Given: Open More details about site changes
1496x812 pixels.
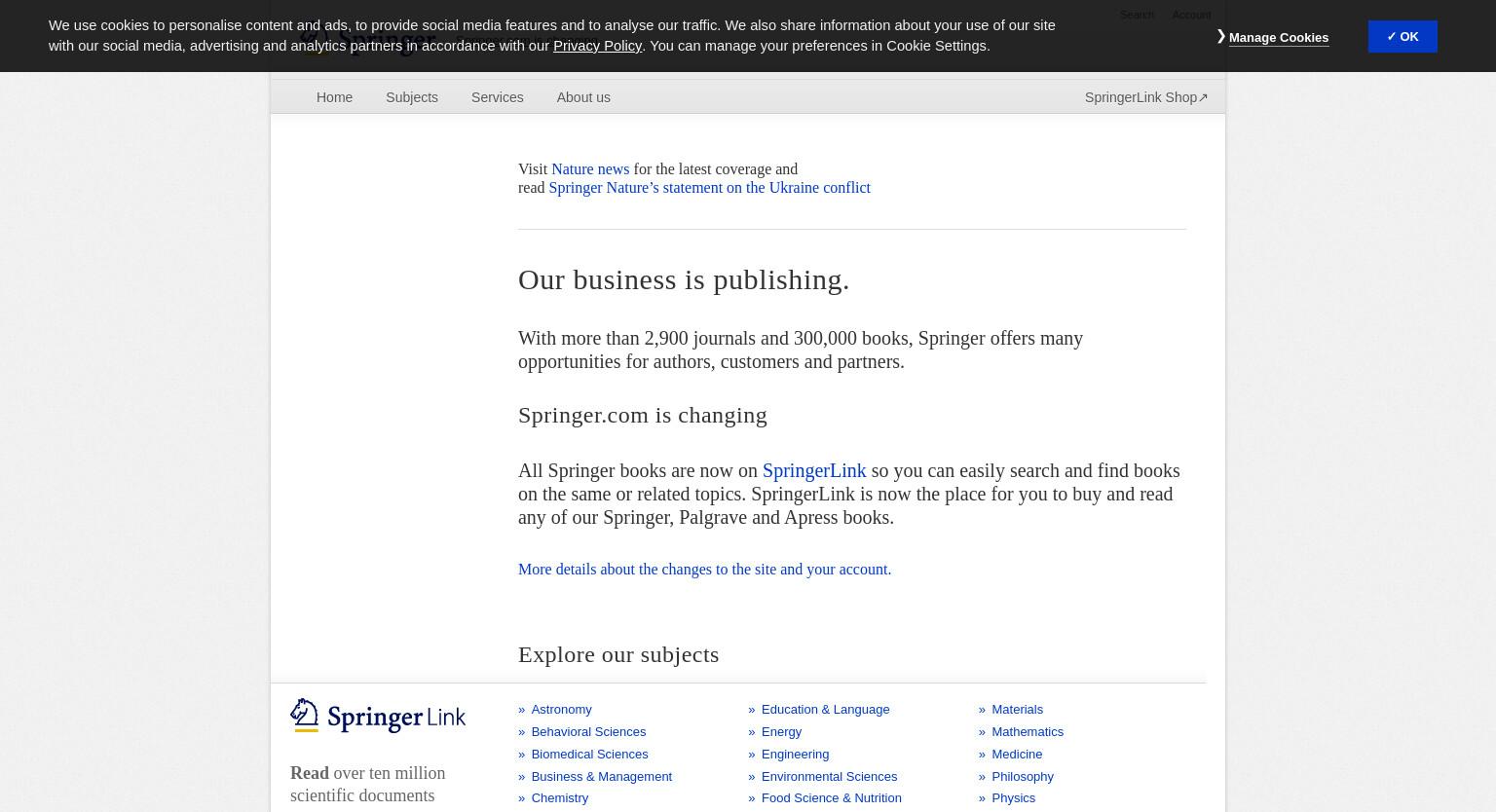Looking at the screenshot, I should point(704,569).
